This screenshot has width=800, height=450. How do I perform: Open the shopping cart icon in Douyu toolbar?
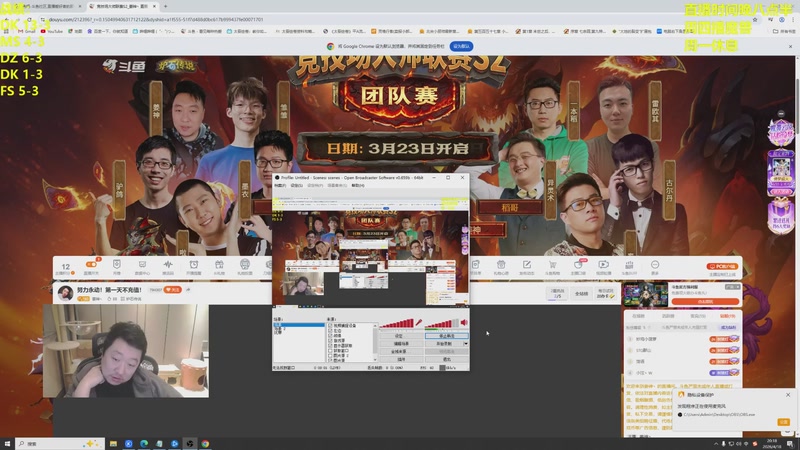point(553,264)
